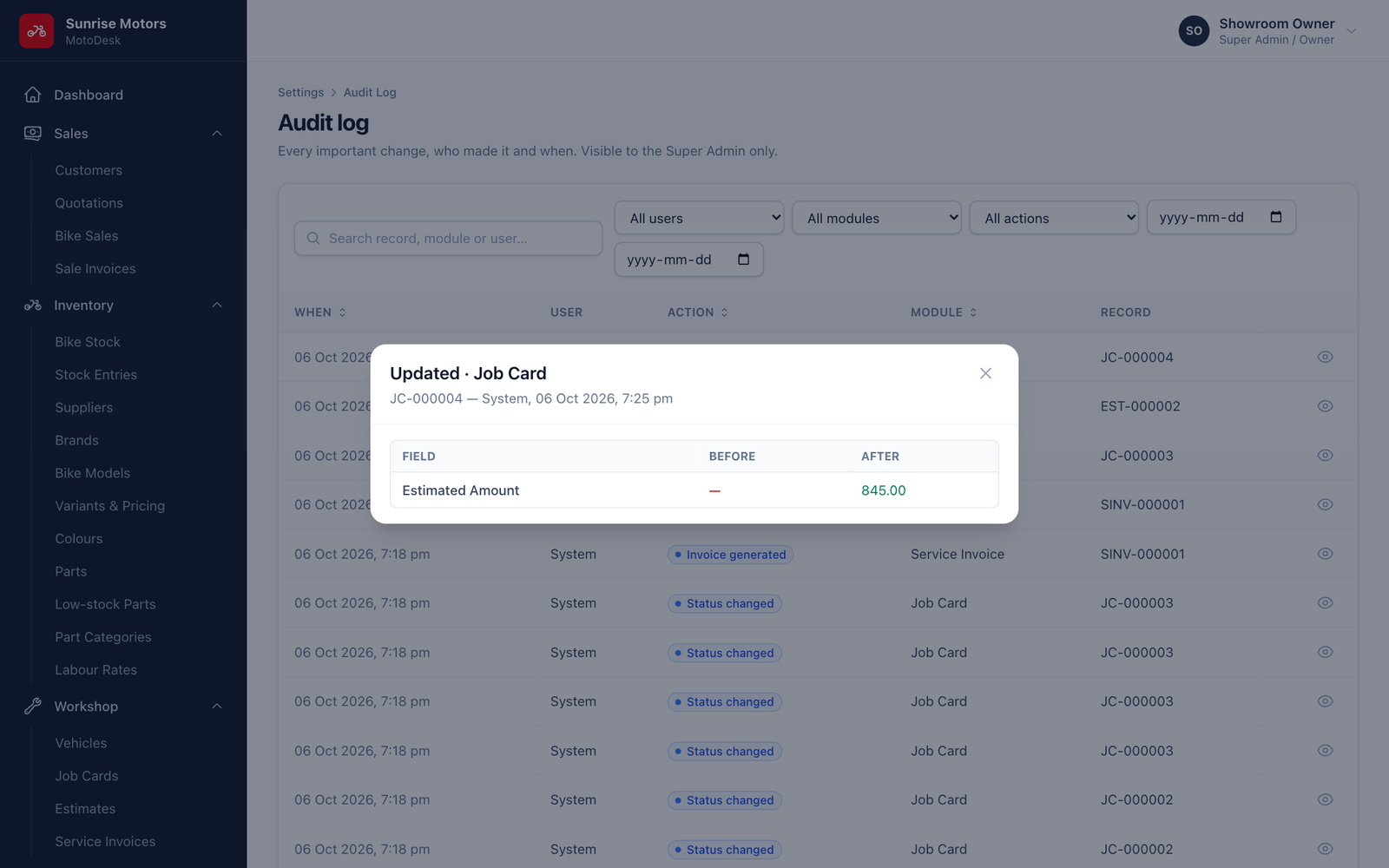Click the Workshop wrench icon

(33, 706)
